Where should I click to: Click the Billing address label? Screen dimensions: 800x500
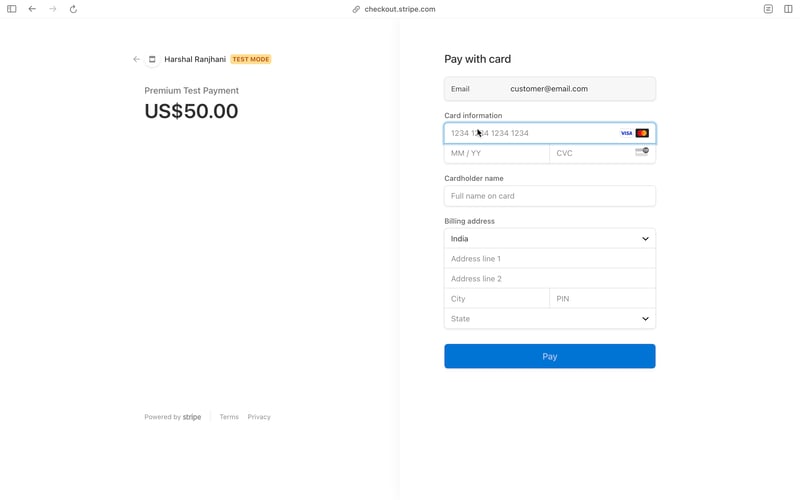click(x=469, y=221)
